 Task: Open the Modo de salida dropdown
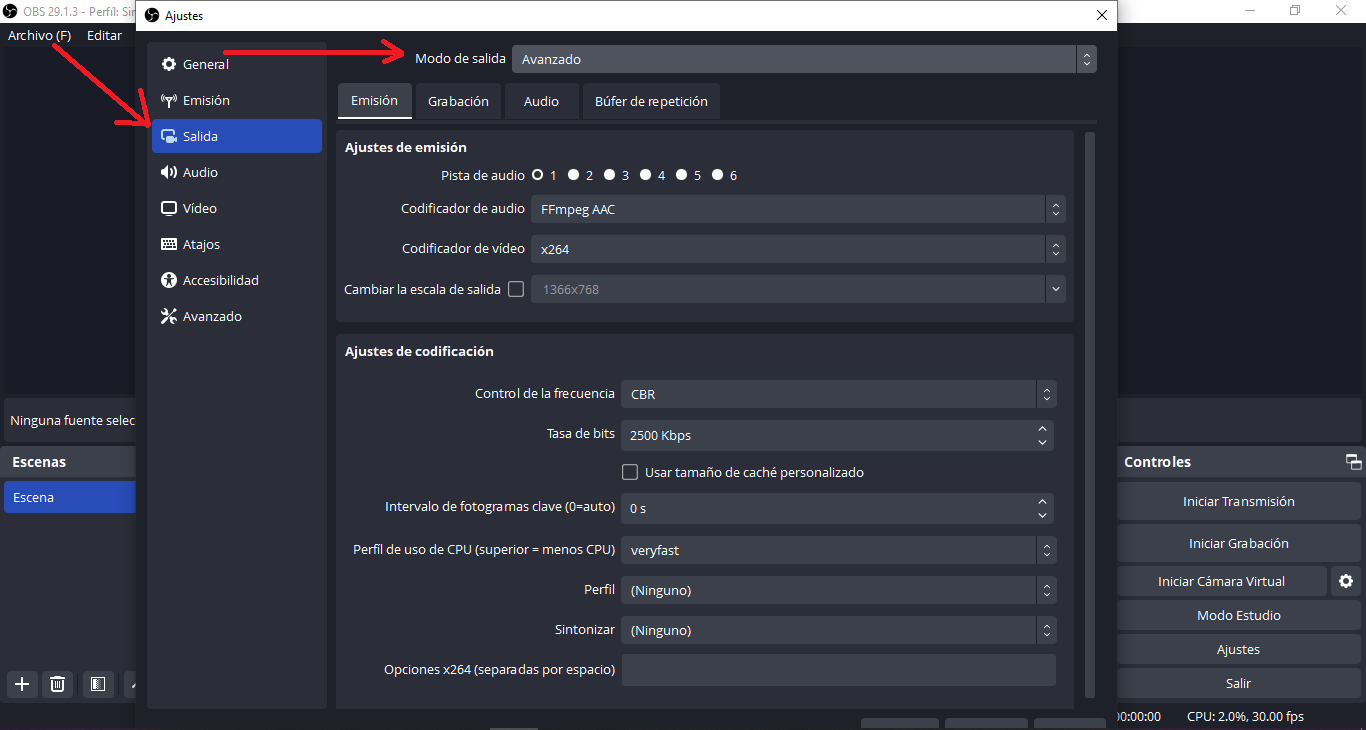pyautogui.click(x=803, y=59)
